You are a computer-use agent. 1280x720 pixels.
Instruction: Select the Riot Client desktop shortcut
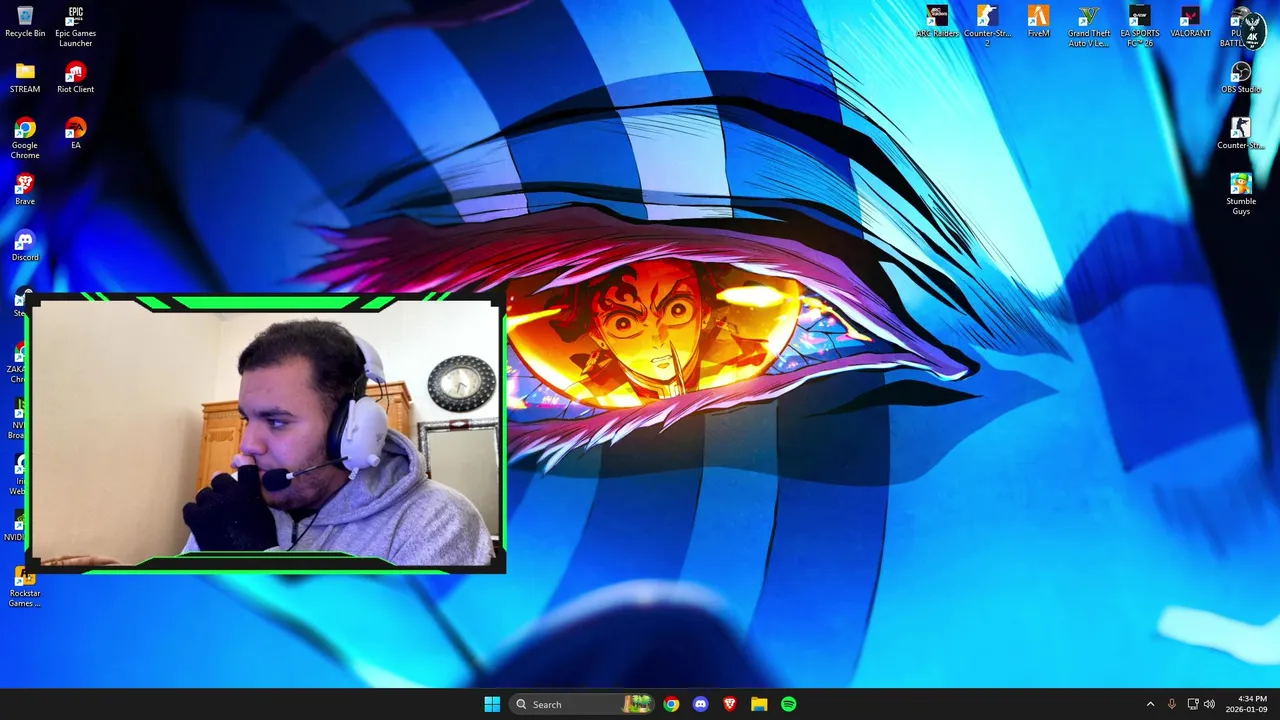(75, 78)
